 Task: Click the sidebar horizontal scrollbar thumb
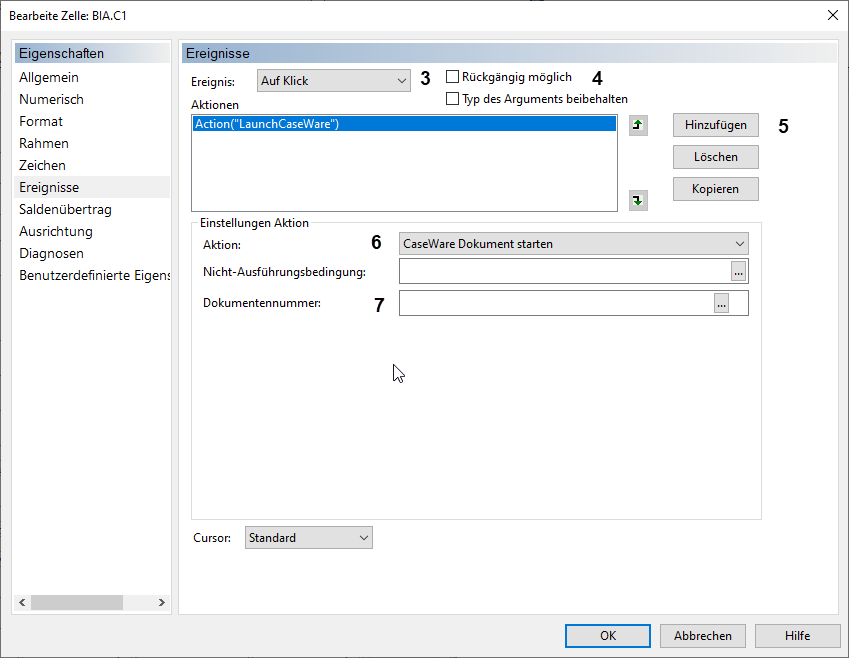[x=77, y=602]
